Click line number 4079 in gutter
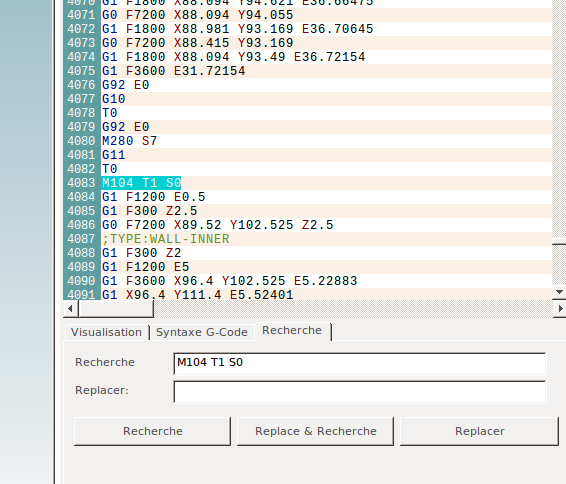Image resolution: width=566 pixels, height=484 pixels. [x=81, y=127]
